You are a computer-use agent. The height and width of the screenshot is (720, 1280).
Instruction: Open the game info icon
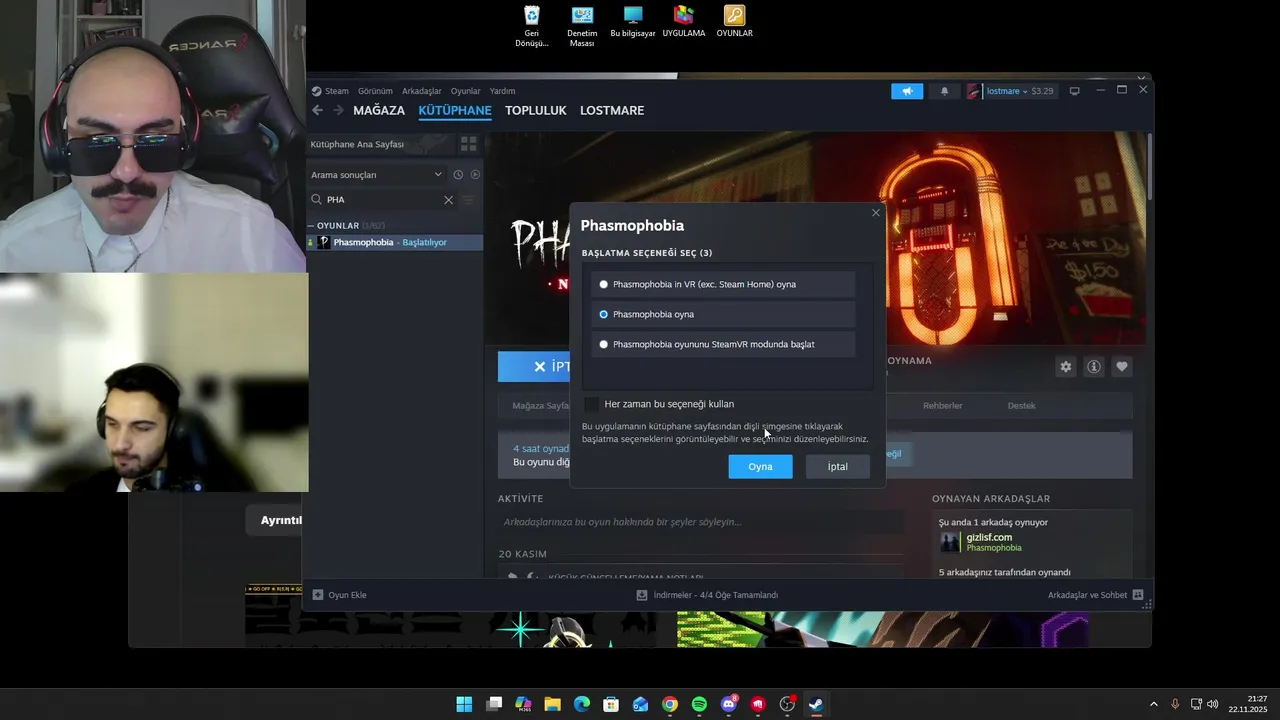click(1094, 367)
